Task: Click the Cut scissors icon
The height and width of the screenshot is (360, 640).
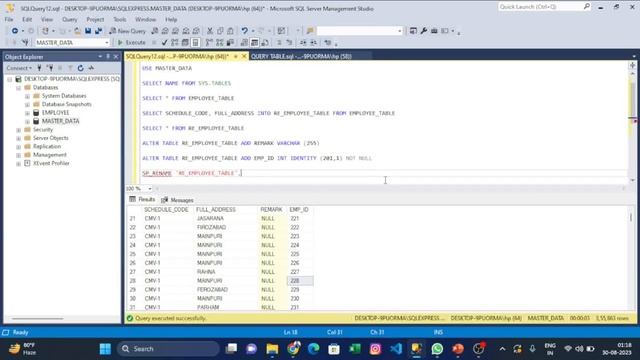Action: pos(210,31)
